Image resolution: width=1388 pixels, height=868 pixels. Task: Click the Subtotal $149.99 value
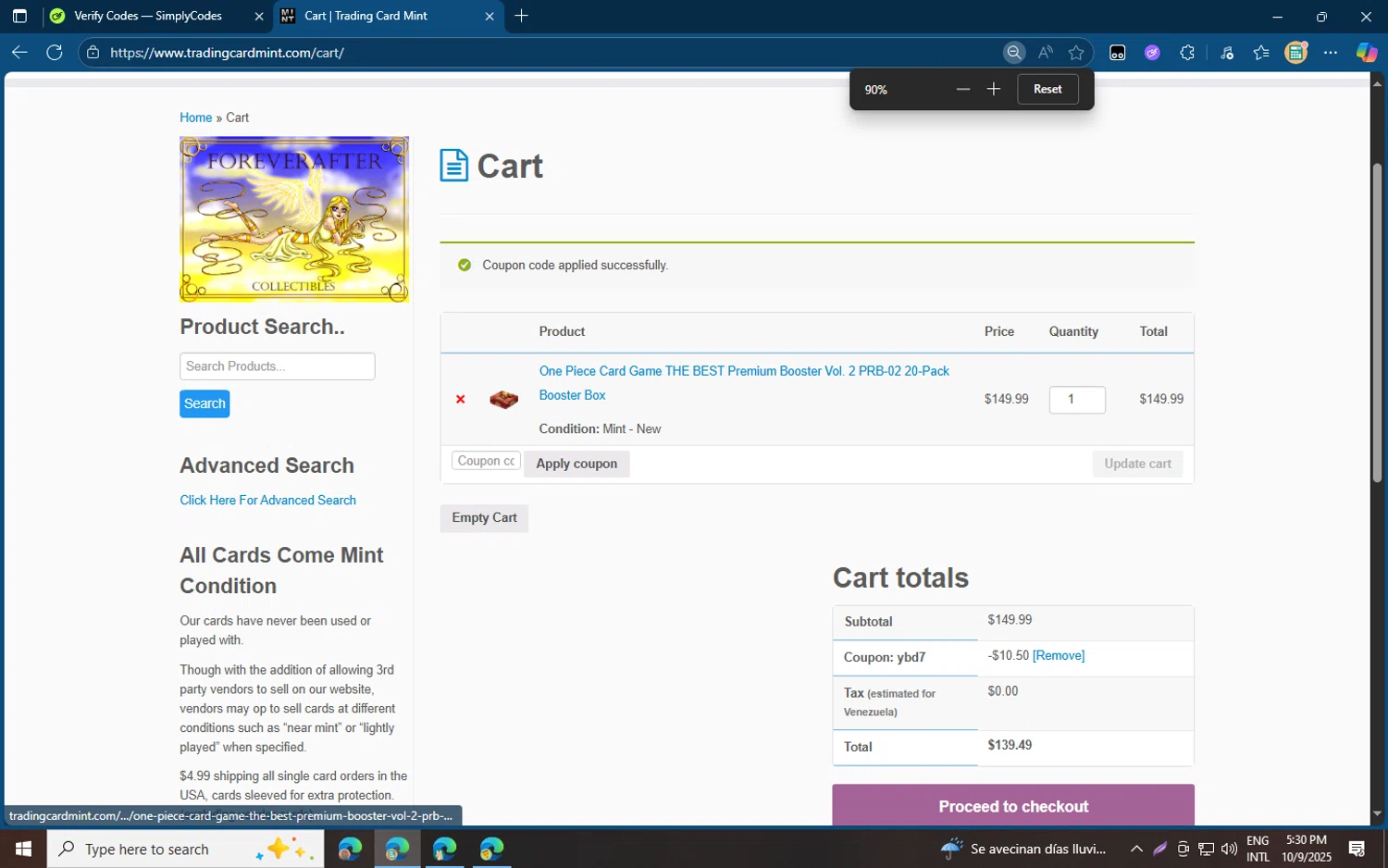point(1010,620)
